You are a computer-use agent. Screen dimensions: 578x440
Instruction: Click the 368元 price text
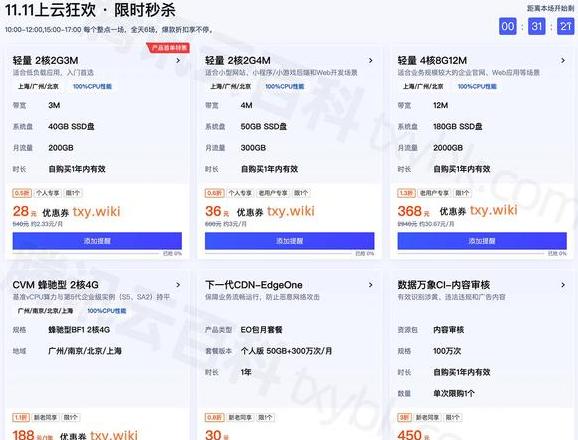tap(413, 212)
